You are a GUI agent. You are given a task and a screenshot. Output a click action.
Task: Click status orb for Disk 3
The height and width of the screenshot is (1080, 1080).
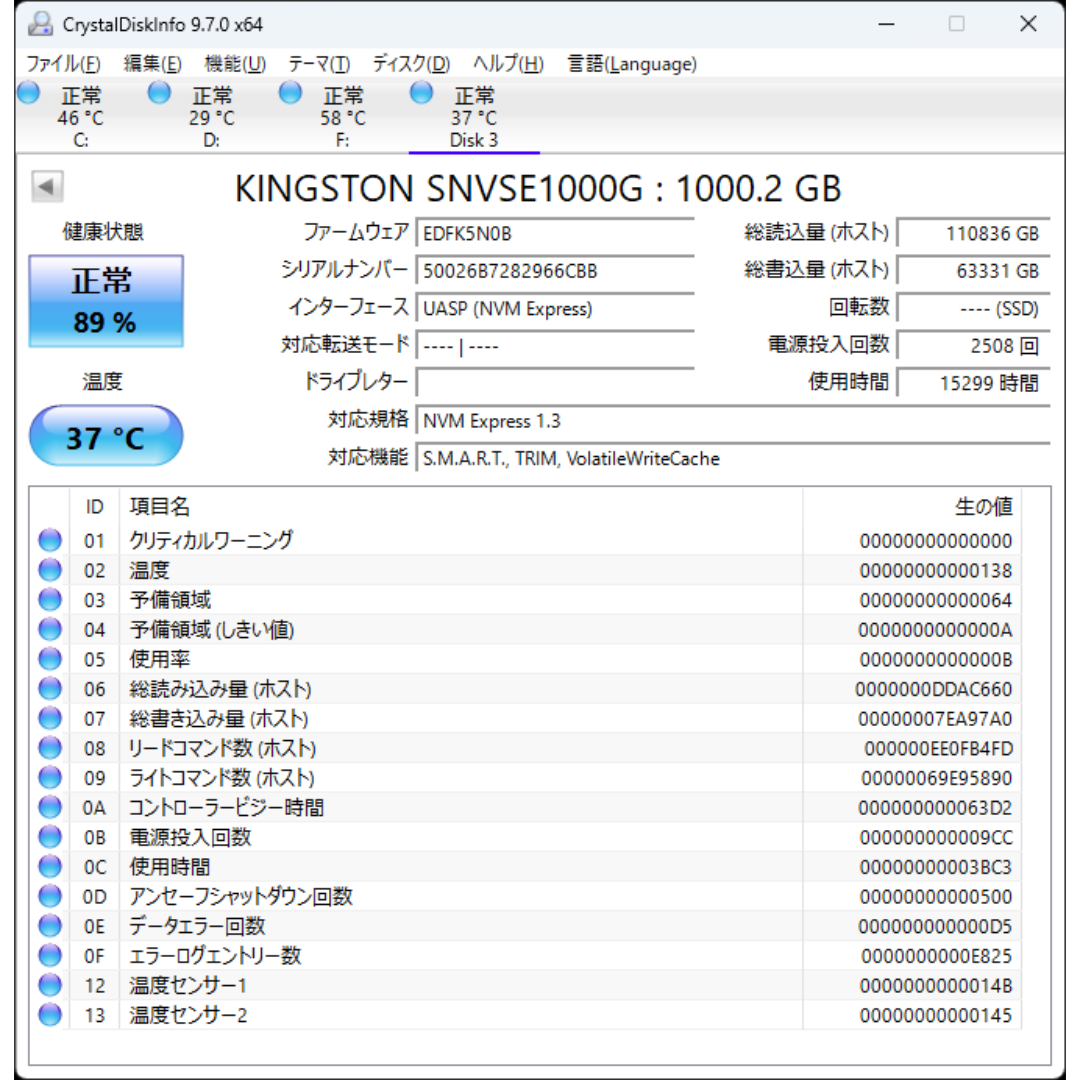click(x=421, y=92)
